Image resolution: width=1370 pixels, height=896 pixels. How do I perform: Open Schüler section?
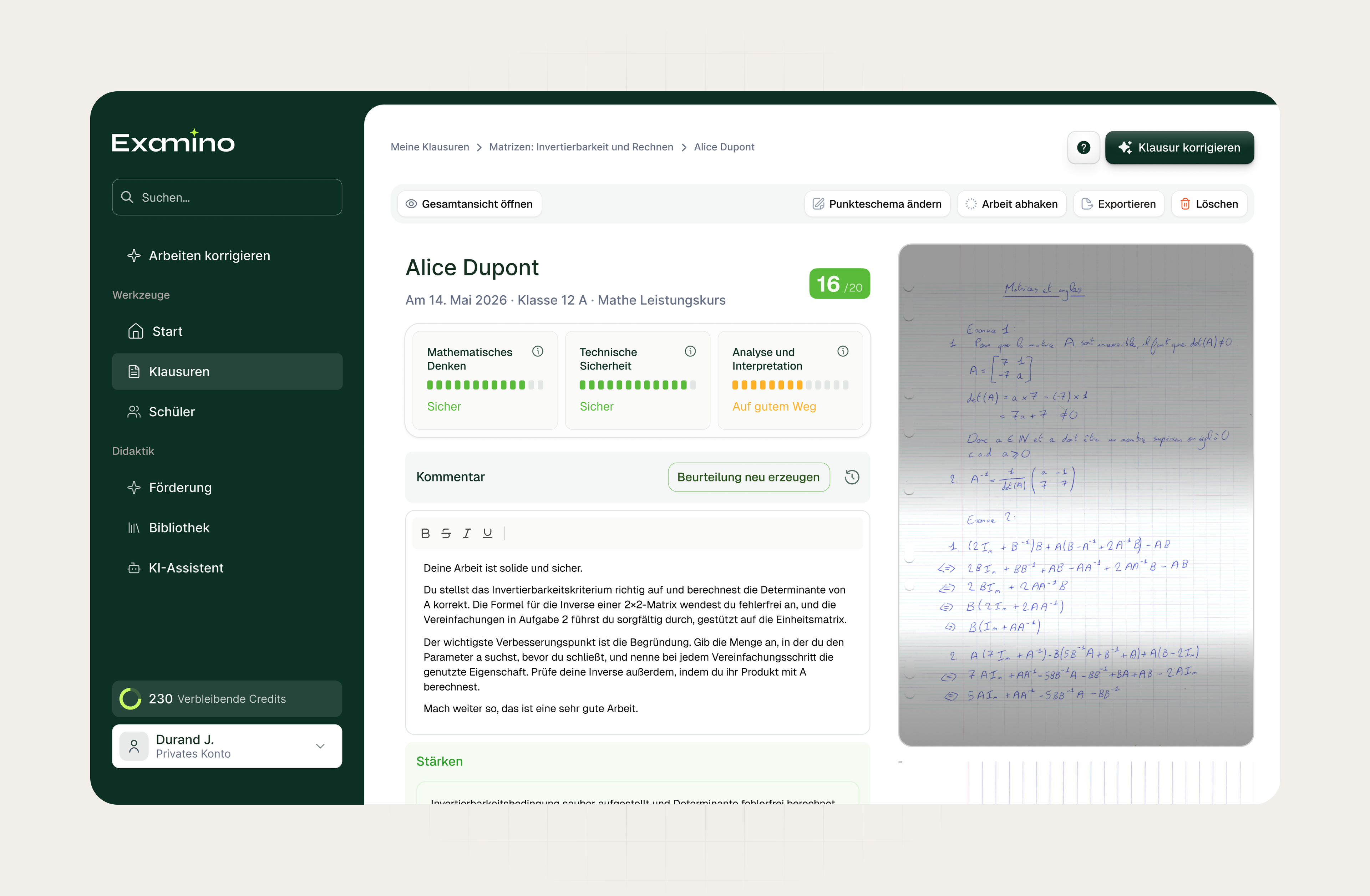[x=227, y=412]
